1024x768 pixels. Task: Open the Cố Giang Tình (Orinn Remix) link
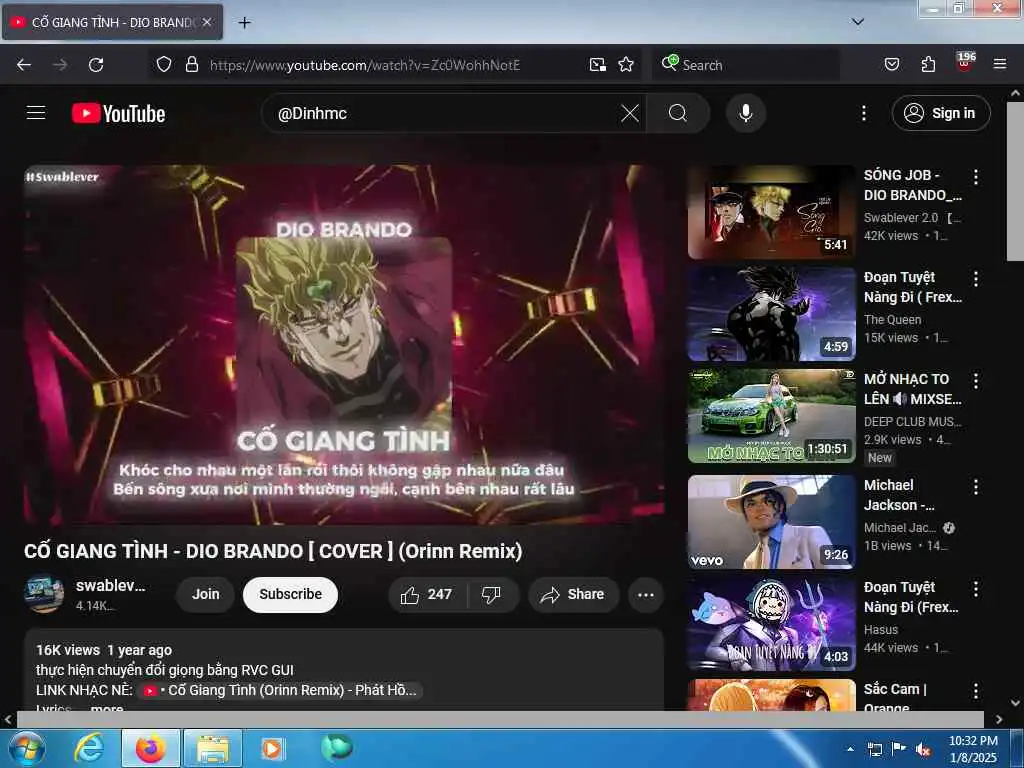point(281,690)
